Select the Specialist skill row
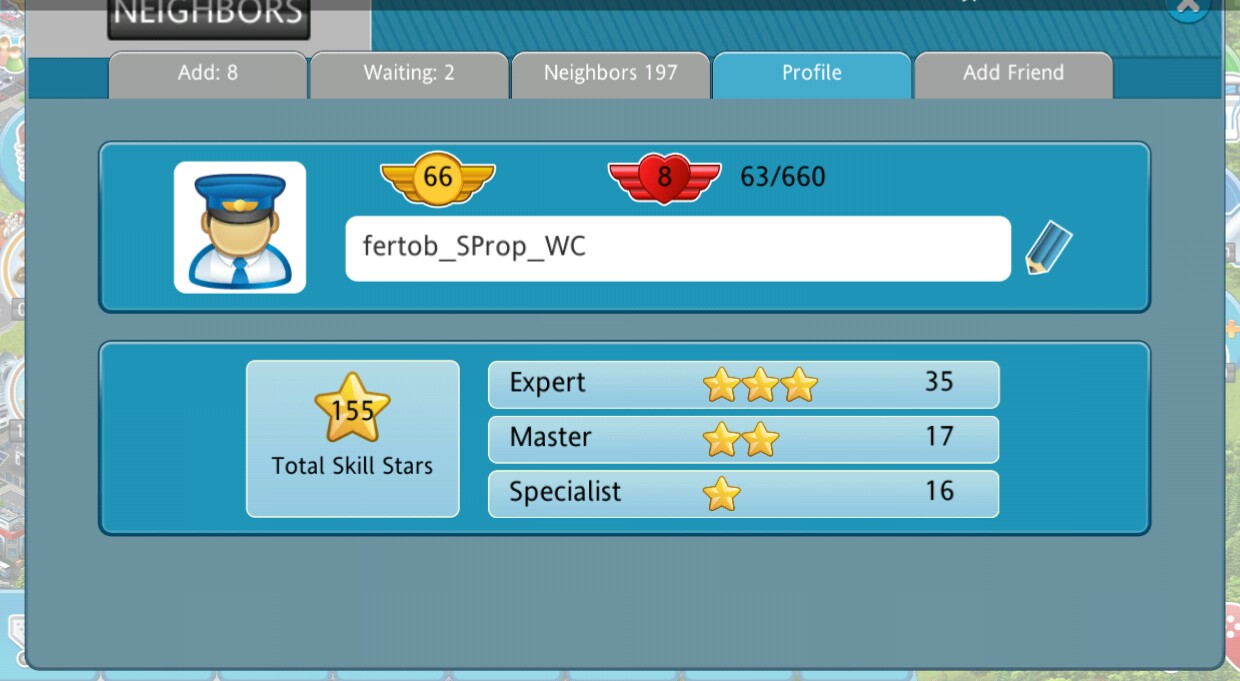 click(x=743, y=493)
